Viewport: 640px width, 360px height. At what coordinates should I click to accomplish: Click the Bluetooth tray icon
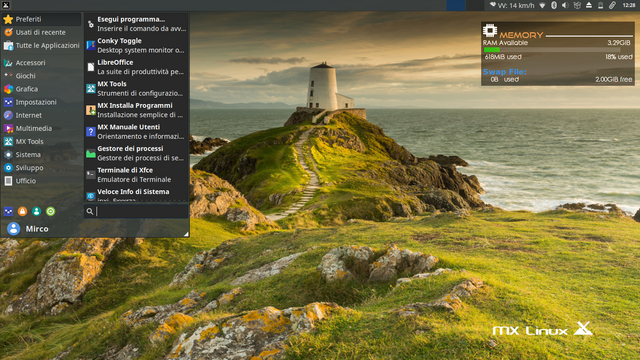tap(554, 5)
